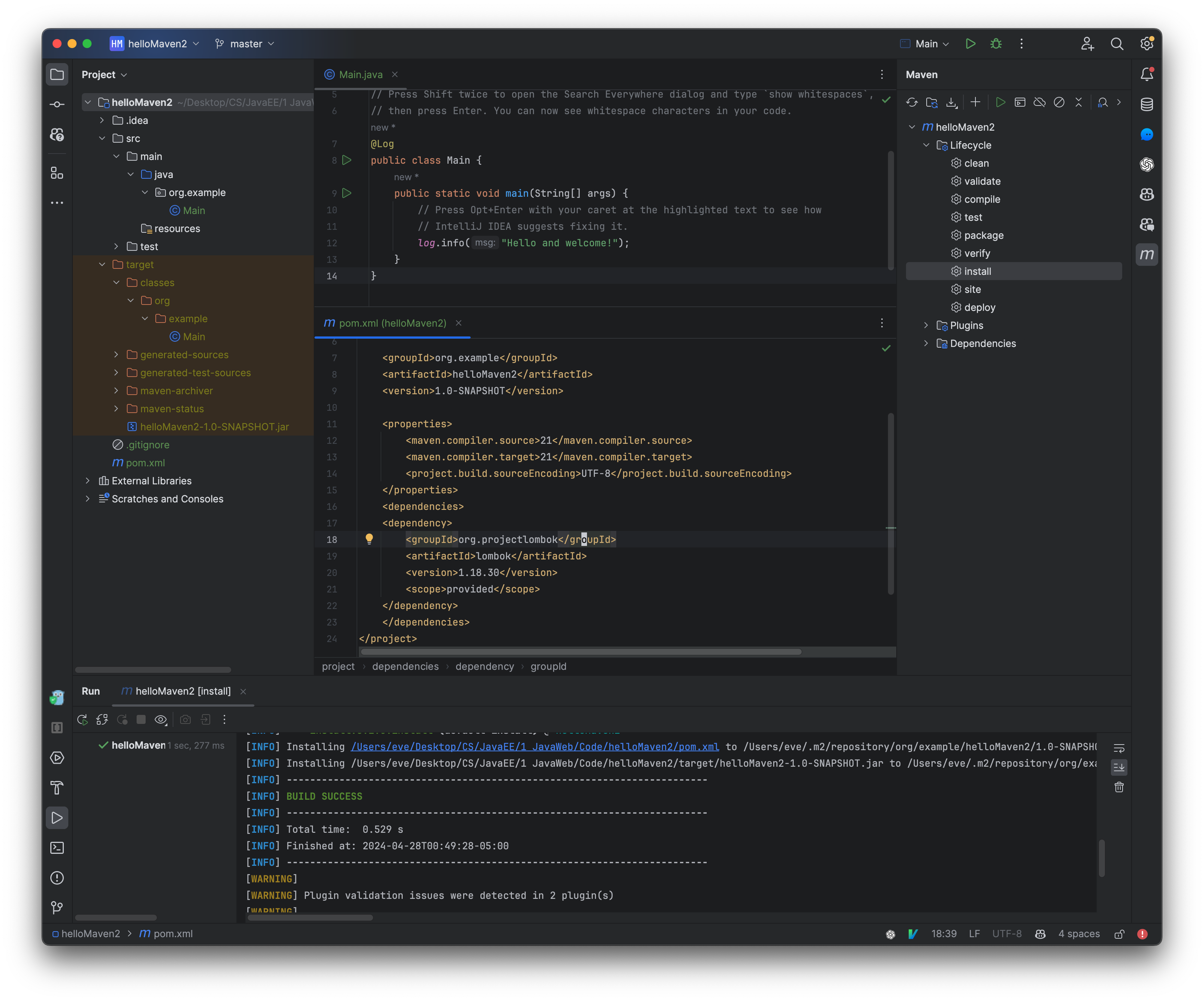The image size is (1204, 1001).
Task: Select the Main.java editor tab
Action: click(358, 74)
